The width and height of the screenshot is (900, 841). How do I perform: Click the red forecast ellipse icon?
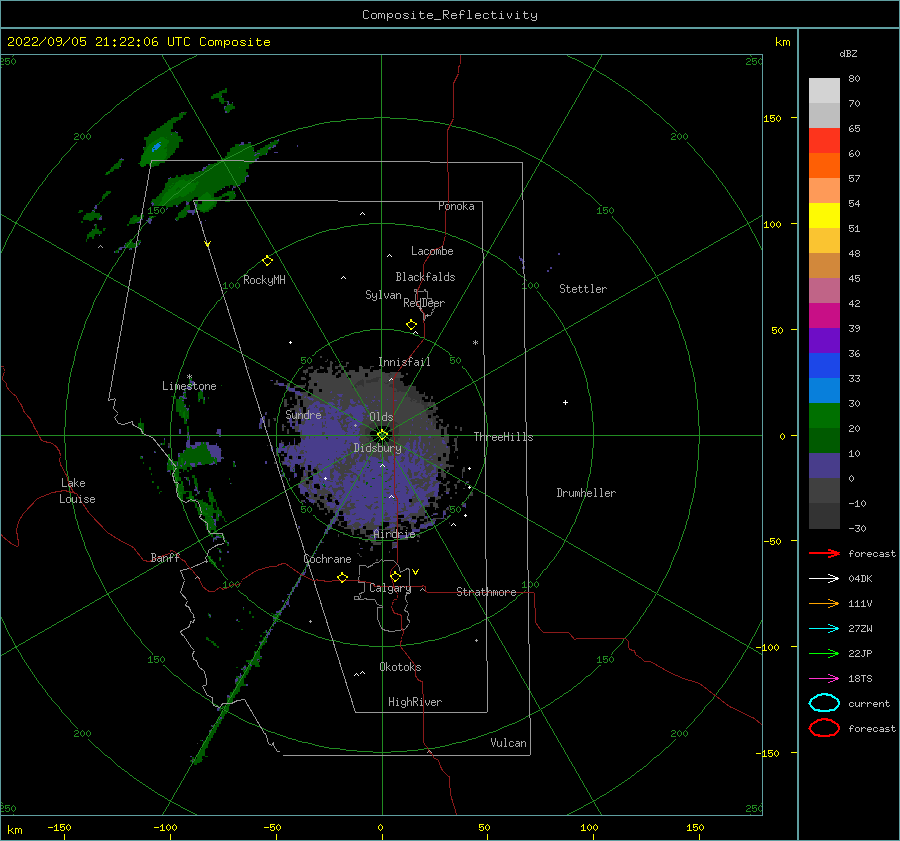pyautogui.click(x=824, y=728)
